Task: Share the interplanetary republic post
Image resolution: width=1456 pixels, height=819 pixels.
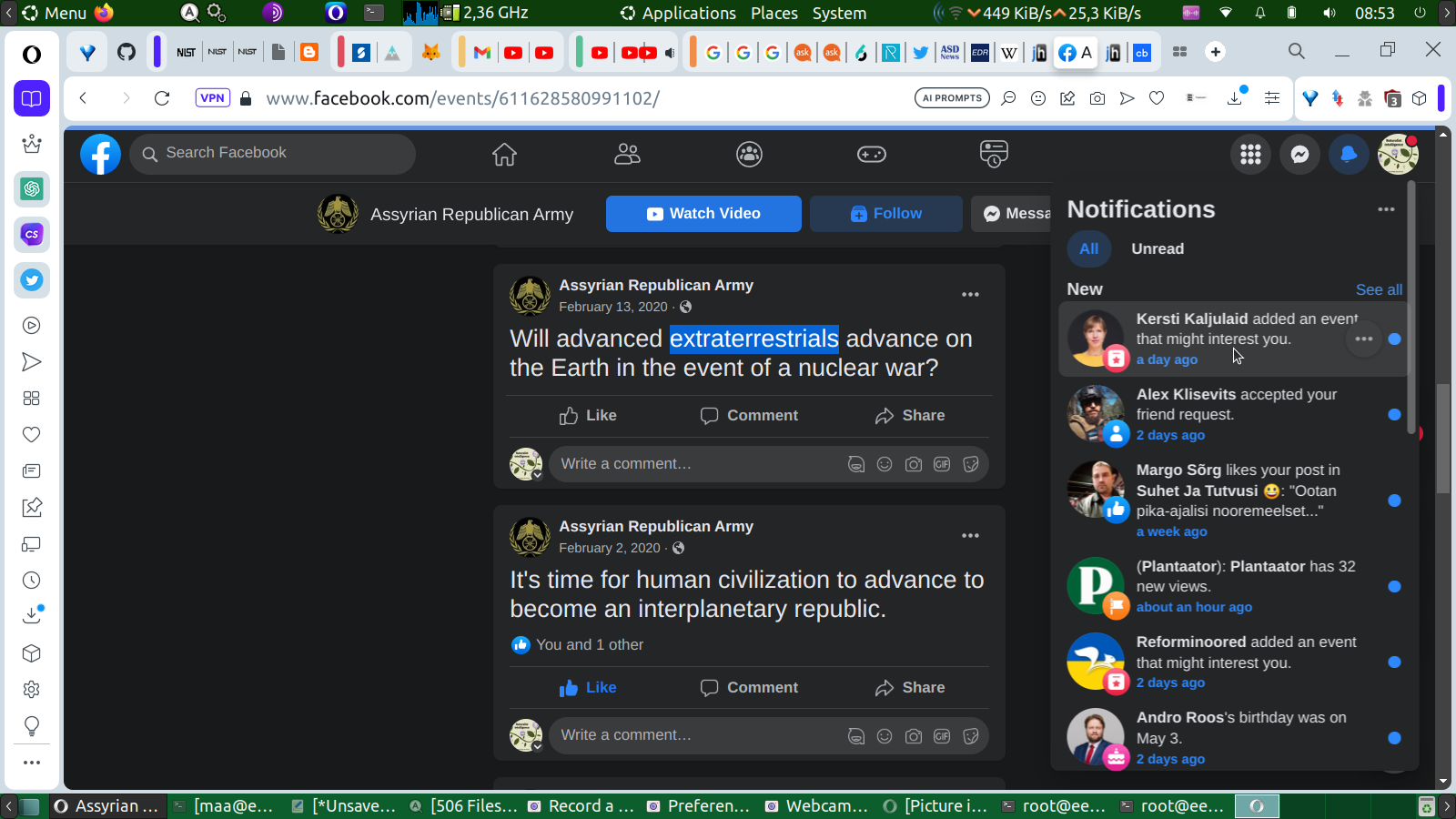Action: click(910, 688)
